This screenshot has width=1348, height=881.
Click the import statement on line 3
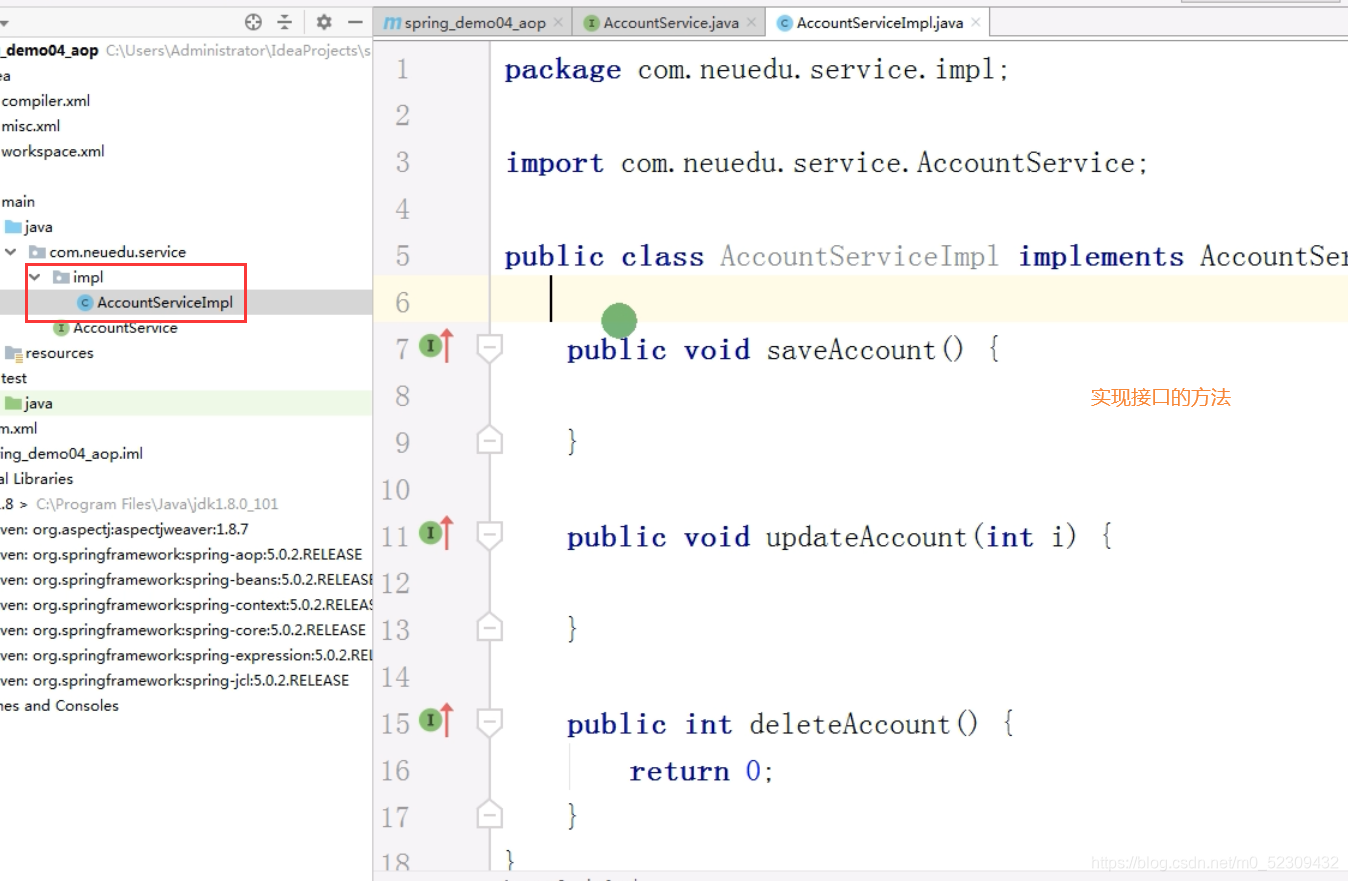tap(827, 163)
